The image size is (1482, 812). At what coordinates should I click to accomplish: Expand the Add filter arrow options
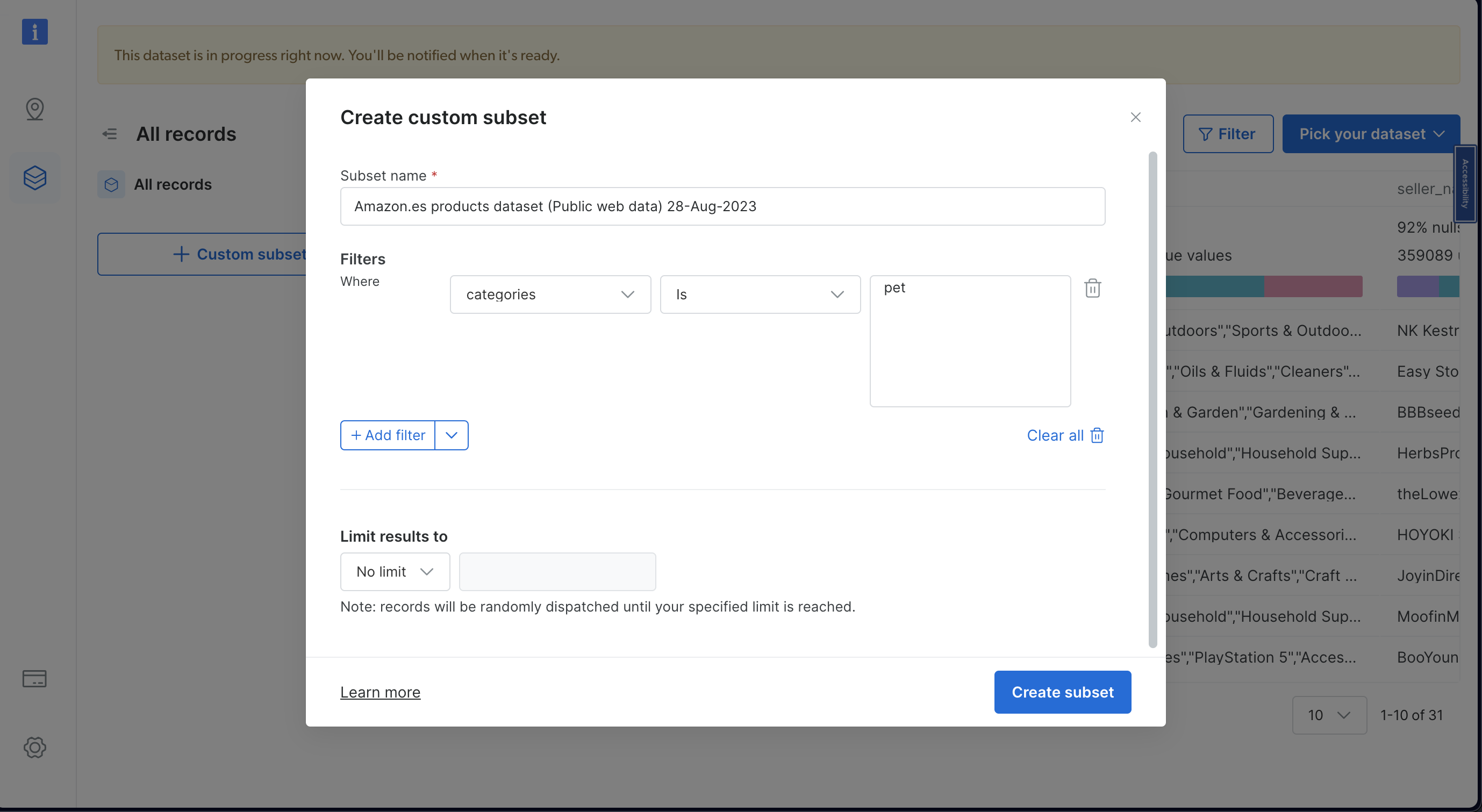pos(452,435)
